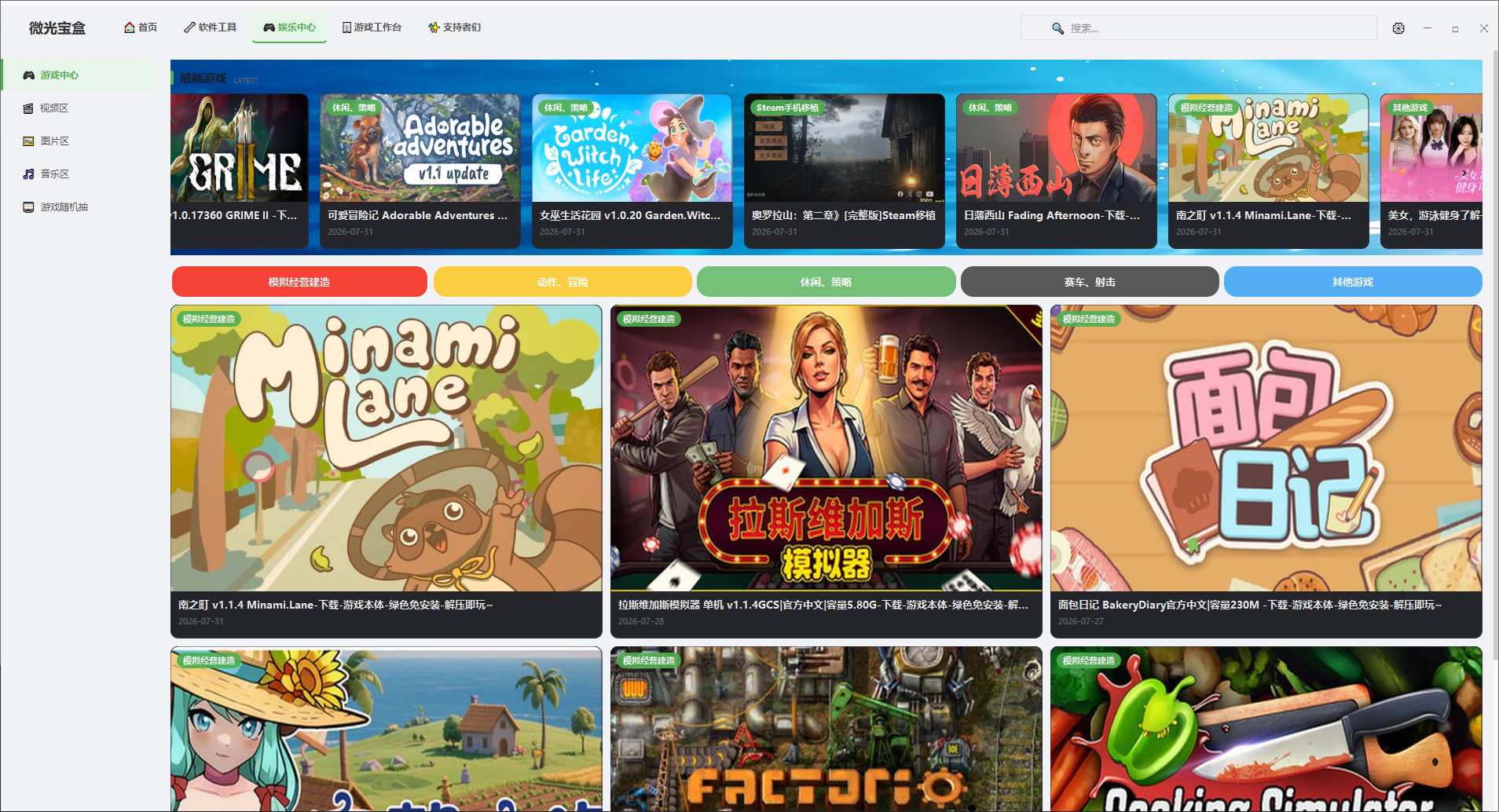The height and width of the screenshot is (812, 1499).
Task: Click the anime girl farm game cover
Action: [x=387, y=730]
